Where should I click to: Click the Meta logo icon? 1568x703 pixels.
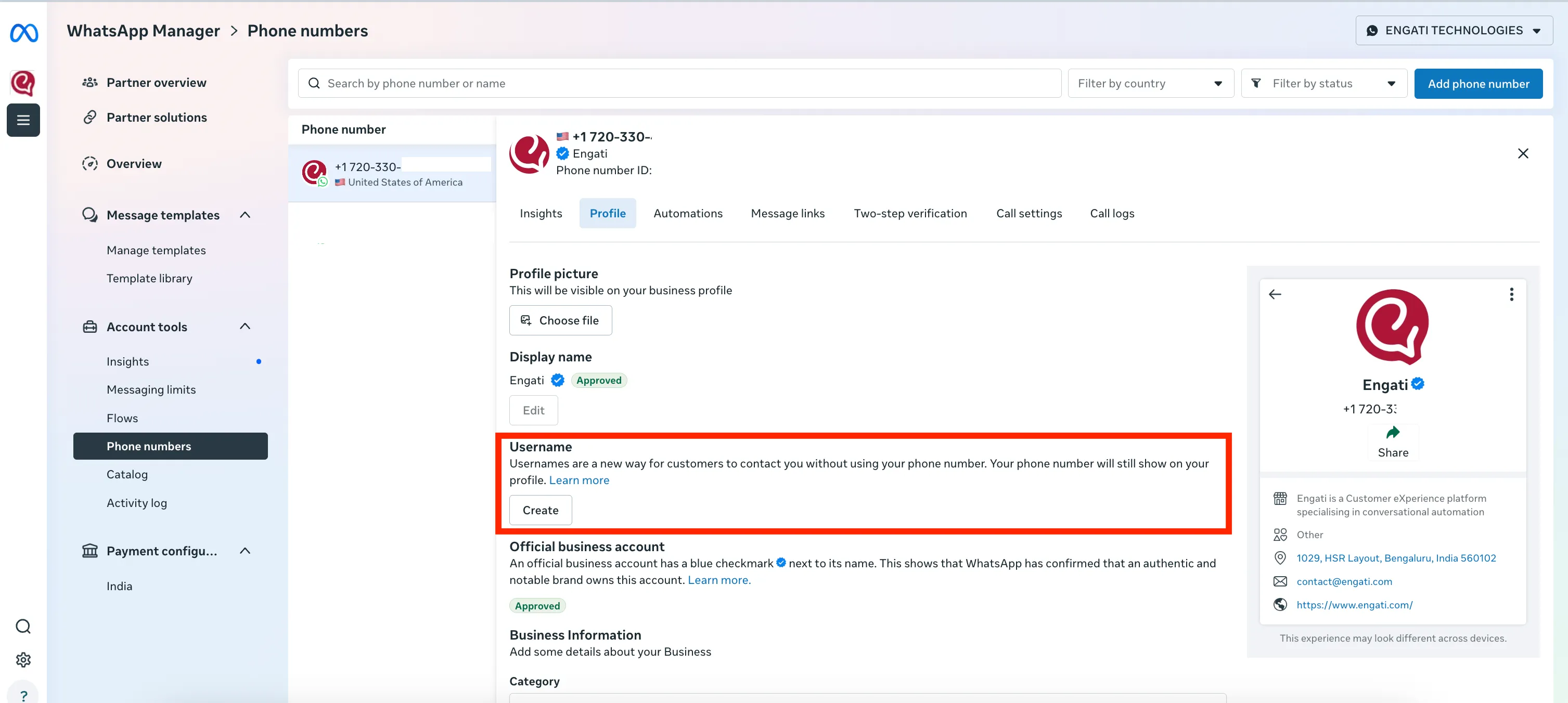[x=24, y=32]
